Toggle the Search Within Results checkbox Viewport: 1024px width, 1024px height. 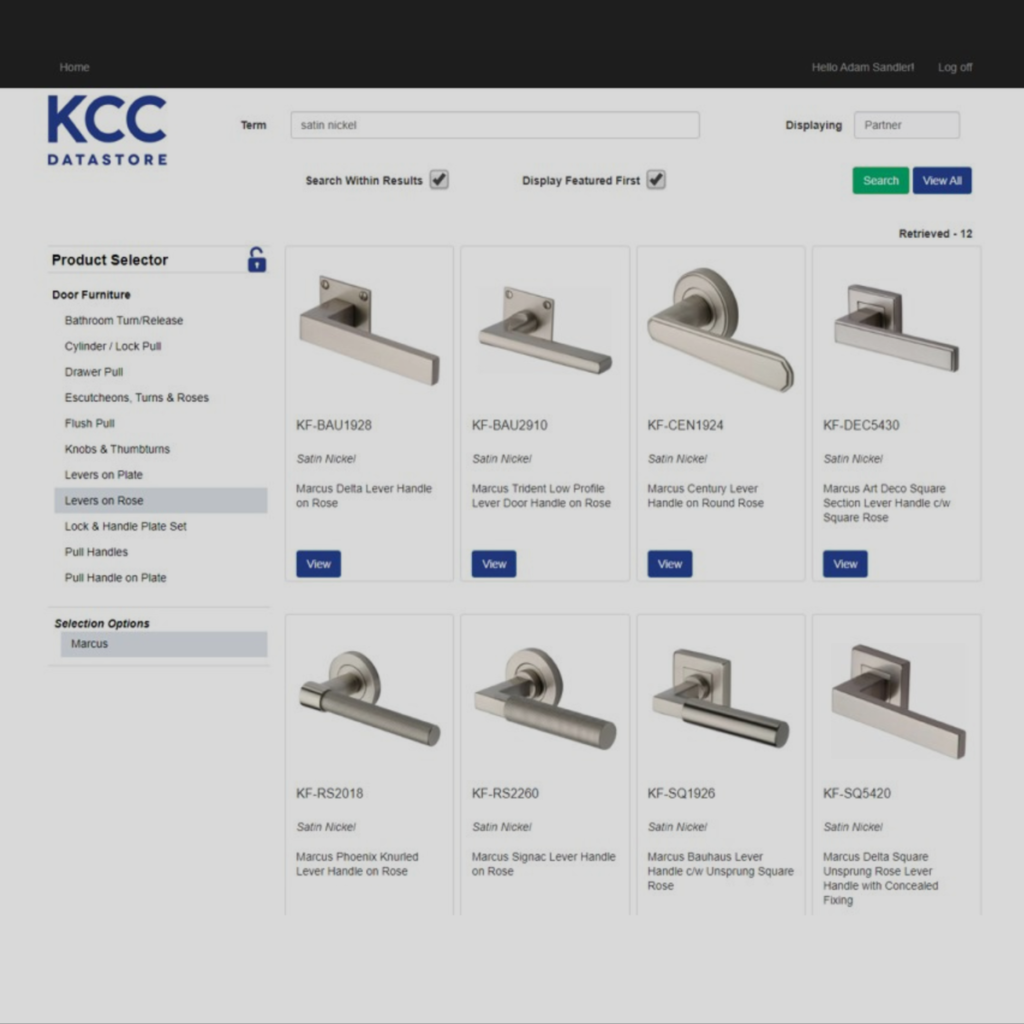(439, 180)
